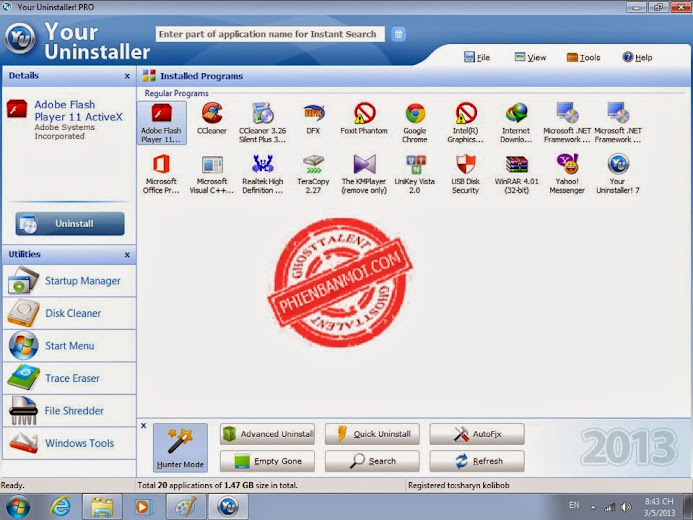This screenshot has width=693, height=520.
Task: Close the Details panel
Action: (x=127, y=76)
